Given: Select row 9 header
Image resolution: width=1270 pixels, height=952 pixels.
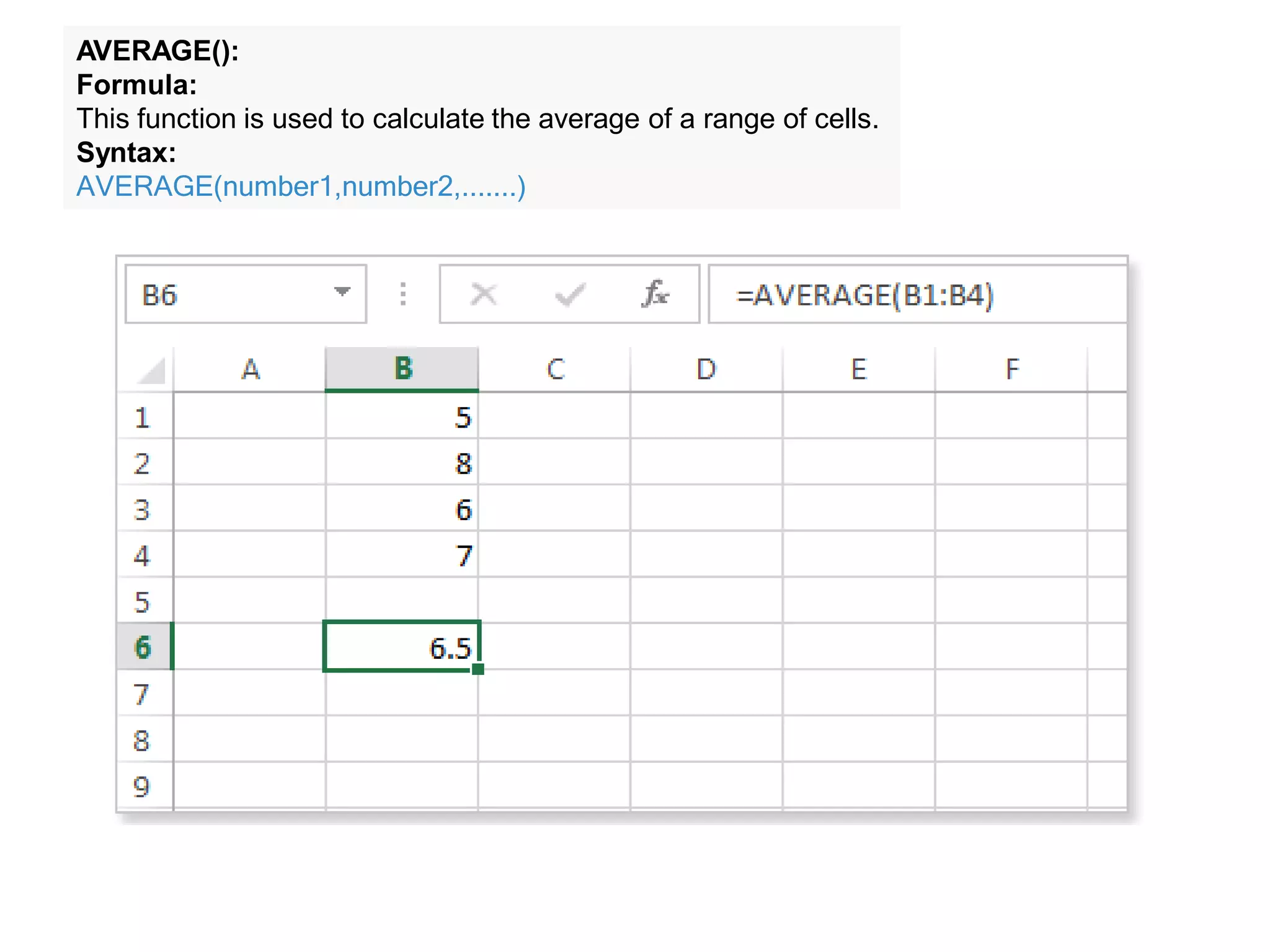Looking at the screenshot, I should (145, 786).
